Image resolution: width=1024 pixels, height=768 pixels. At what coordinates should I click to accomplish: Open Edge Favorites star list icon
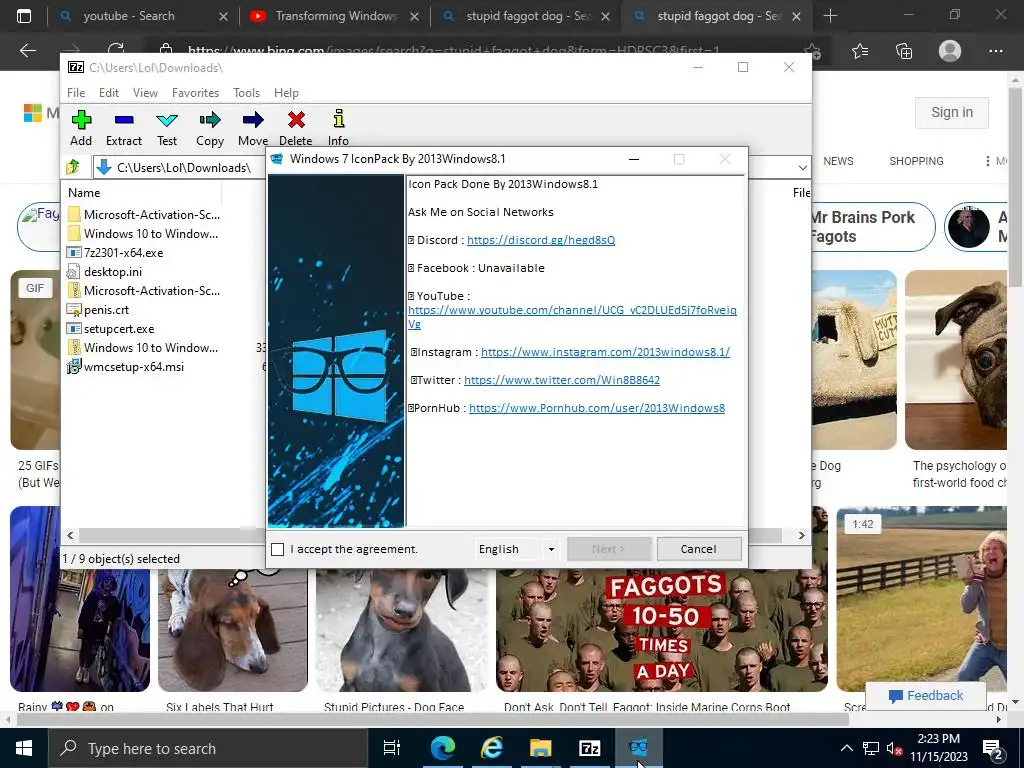tap(860, 51)
